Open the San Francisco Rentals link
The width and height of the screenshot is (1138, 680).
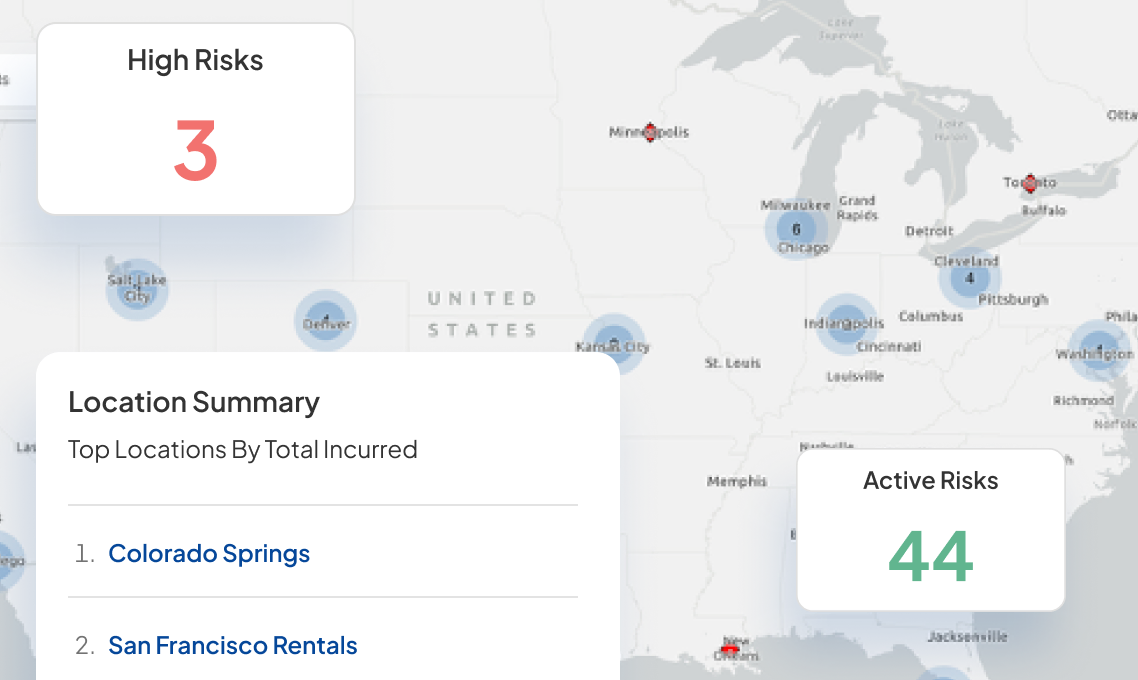pyautogui.click(x=233, y=645)
